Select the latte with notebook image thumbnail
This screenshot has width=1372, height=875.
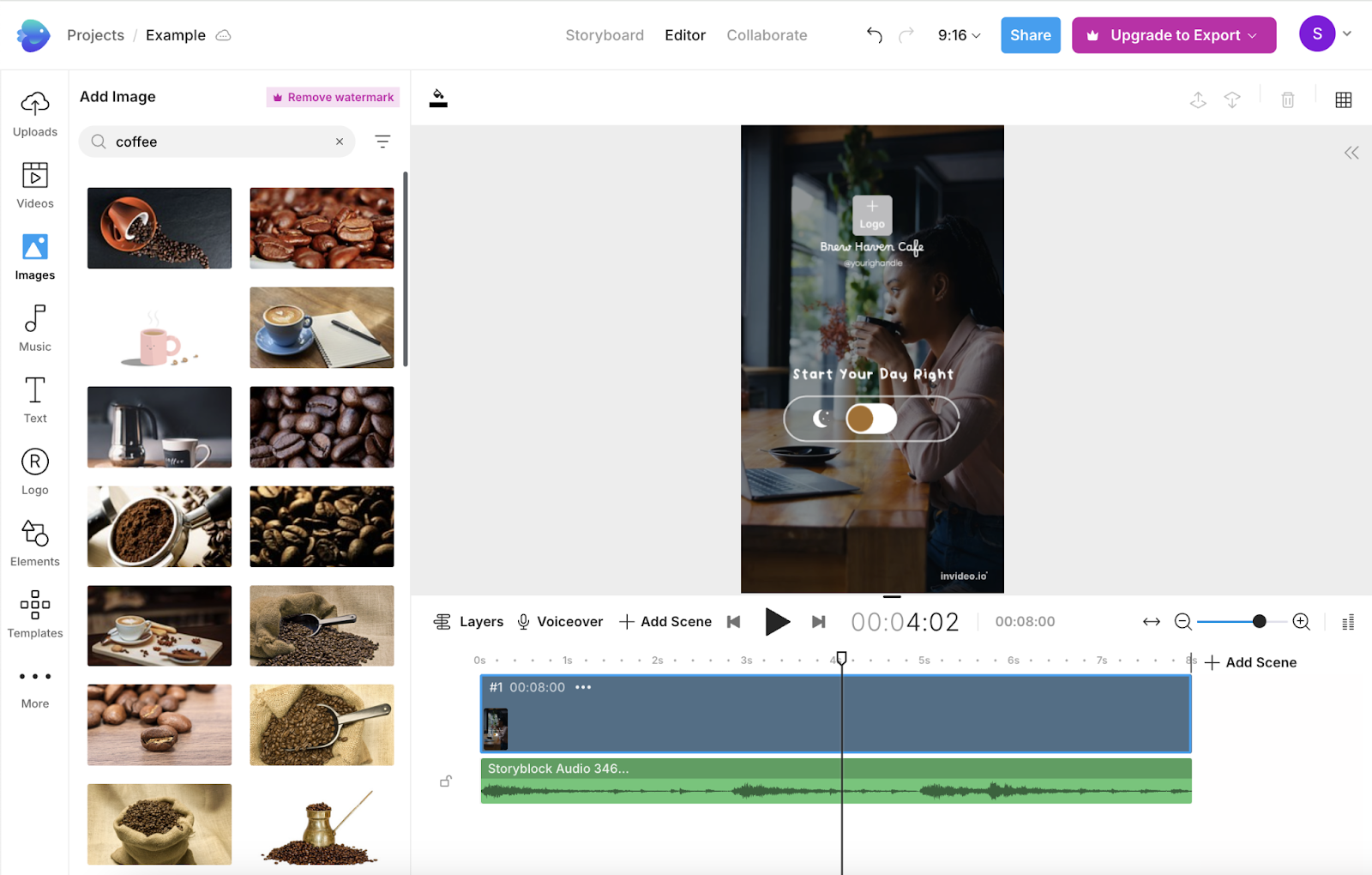[x=322, y=327]
